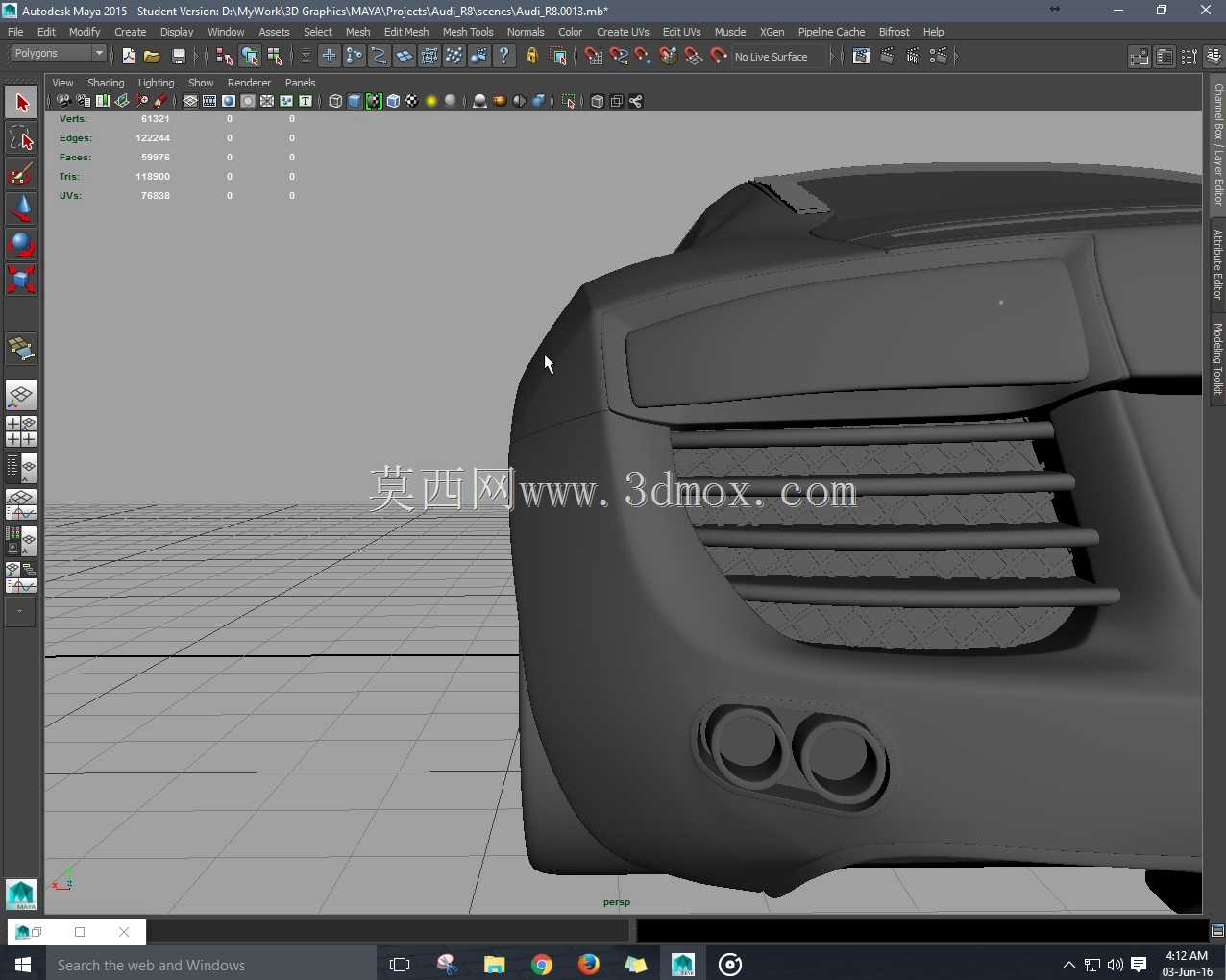Open the panel Lighting menu
Viewport: 1226px width, 980px height.
pos(156,83)
